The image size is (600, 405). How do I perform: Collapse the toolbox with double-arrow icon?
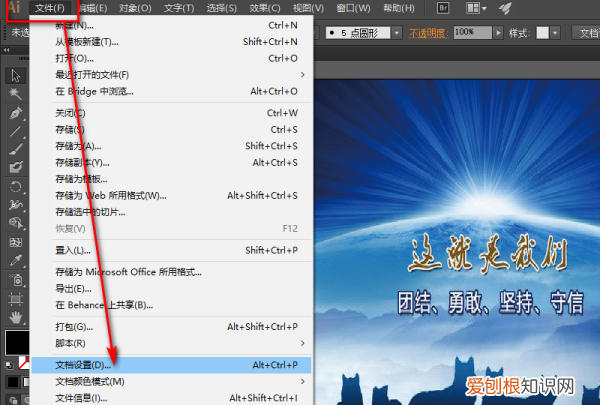point(7,50)
